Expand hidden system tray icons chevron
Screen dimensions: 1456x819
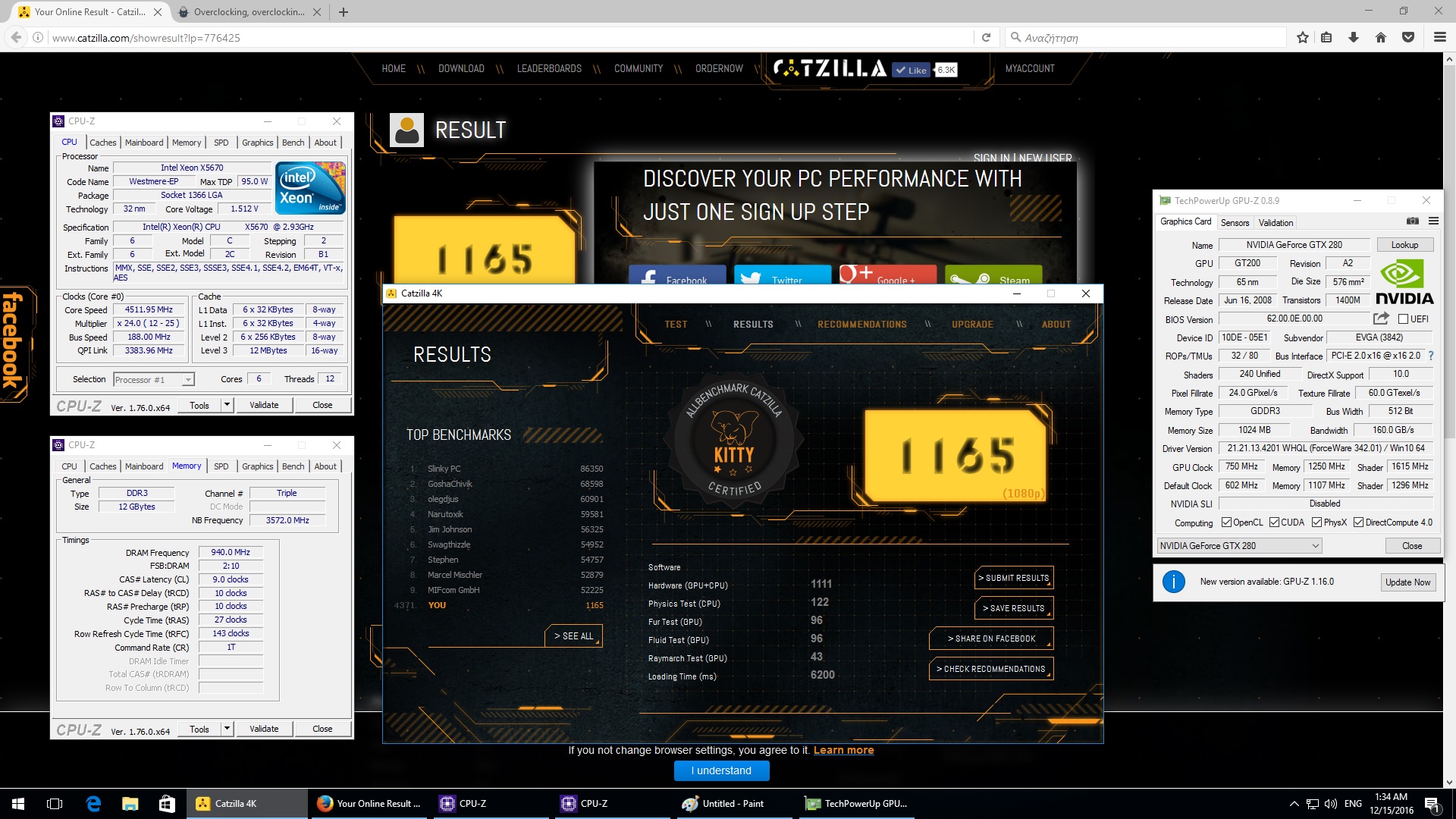(x=1293, y=804)
